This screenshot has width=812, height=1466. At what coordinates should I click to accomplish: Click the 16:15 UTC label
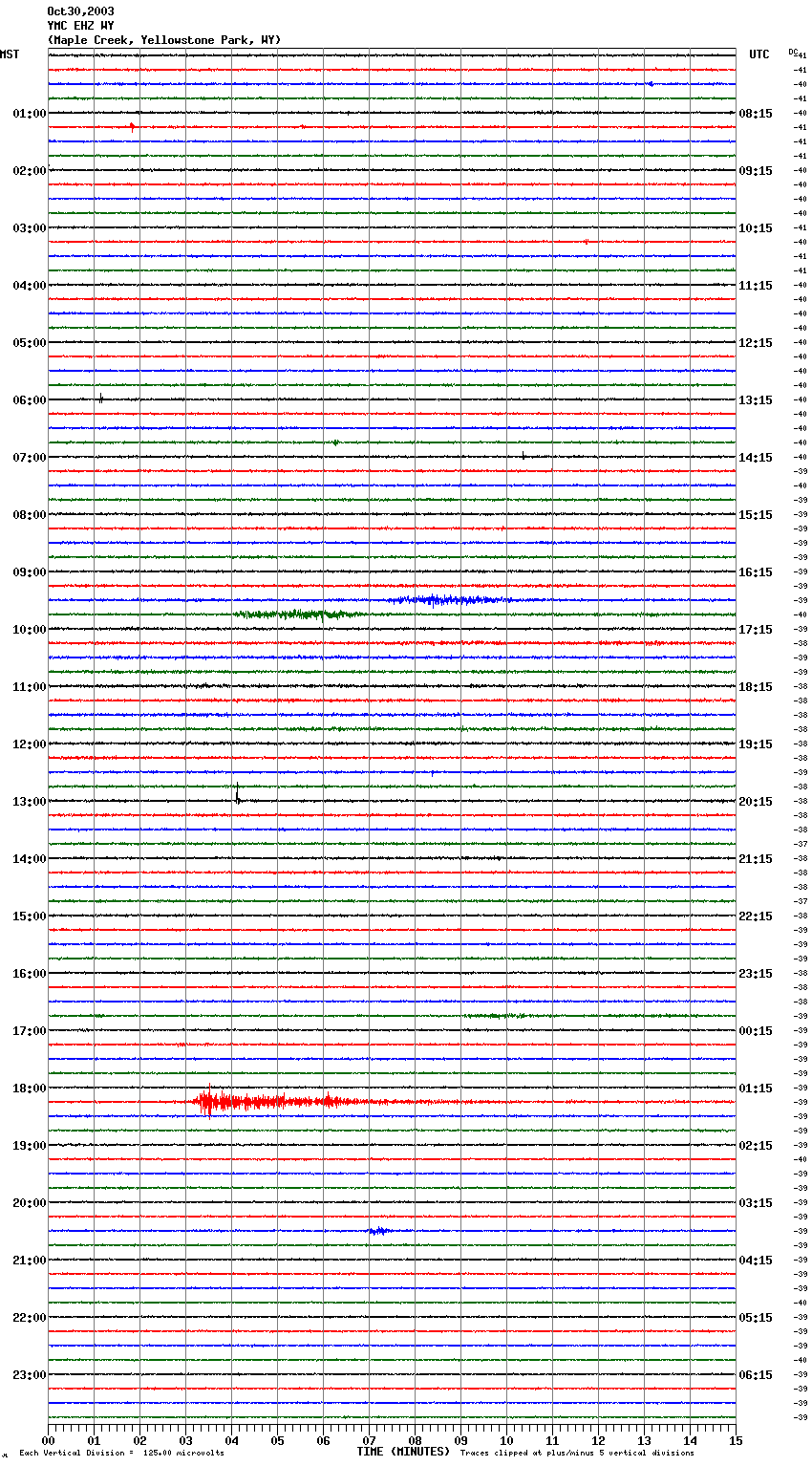(756, 572)
